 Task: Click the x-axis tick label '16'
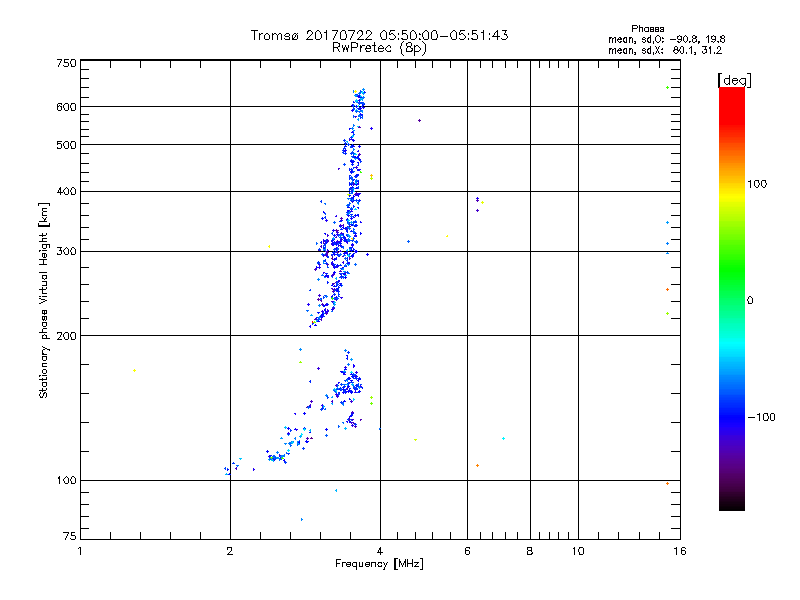(x=680, y=551)
